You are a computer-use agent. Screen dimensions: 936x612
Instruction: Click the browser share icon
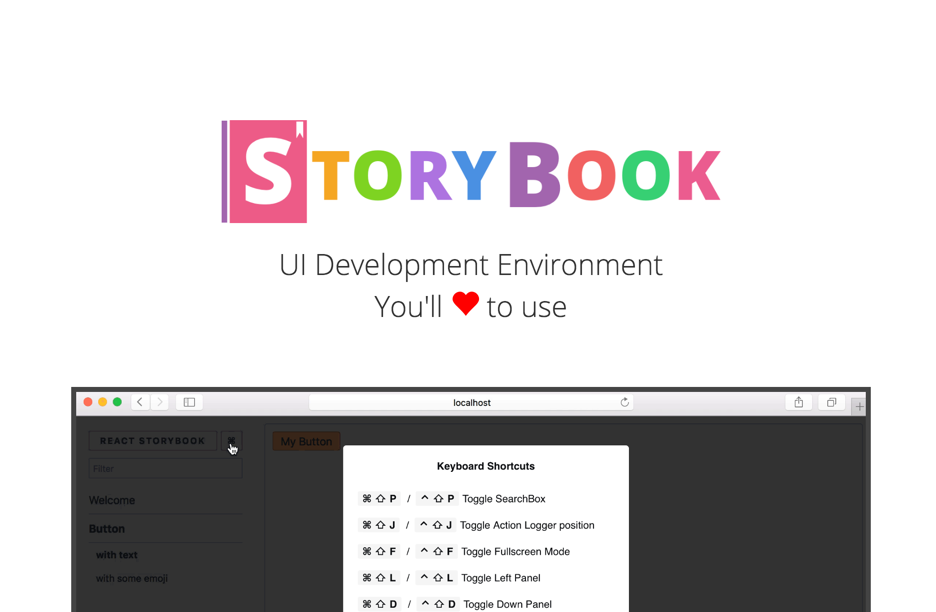[x=798, y=402]
